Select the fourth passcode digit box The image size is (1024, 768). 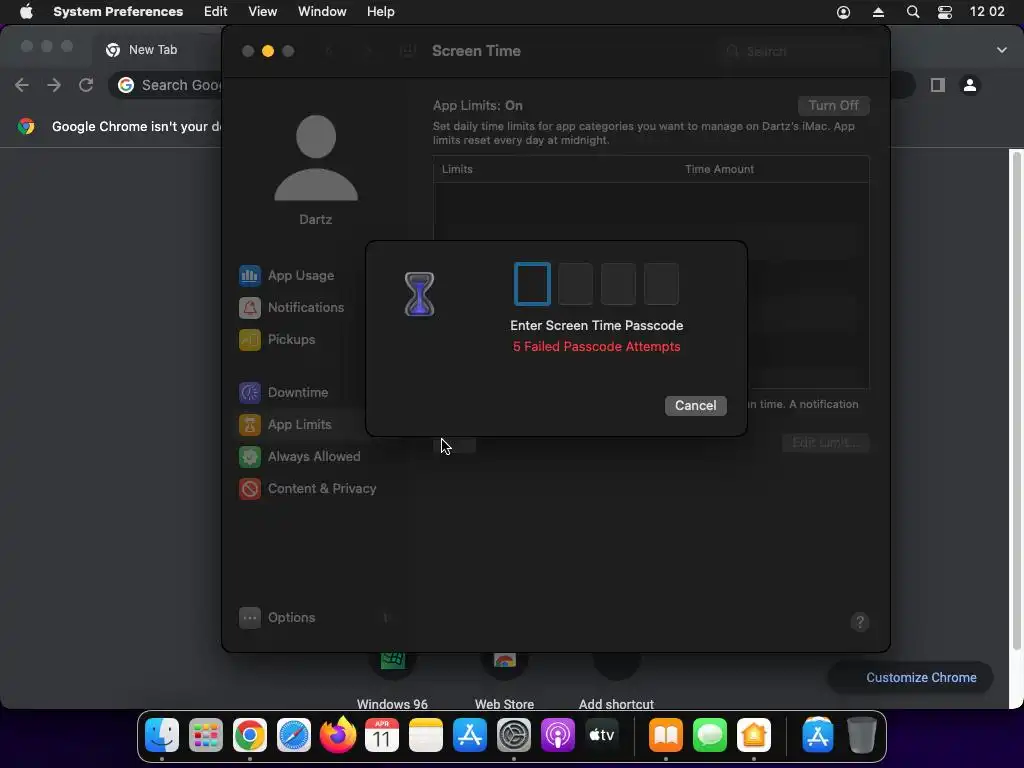tap(662, 284)
